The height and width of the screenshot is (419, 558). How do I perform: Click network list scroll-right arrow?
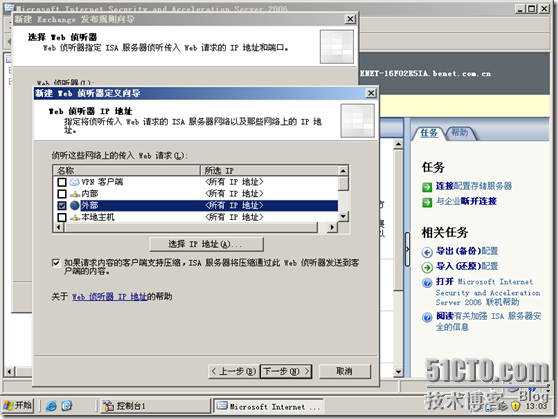[x=332, y=227]
